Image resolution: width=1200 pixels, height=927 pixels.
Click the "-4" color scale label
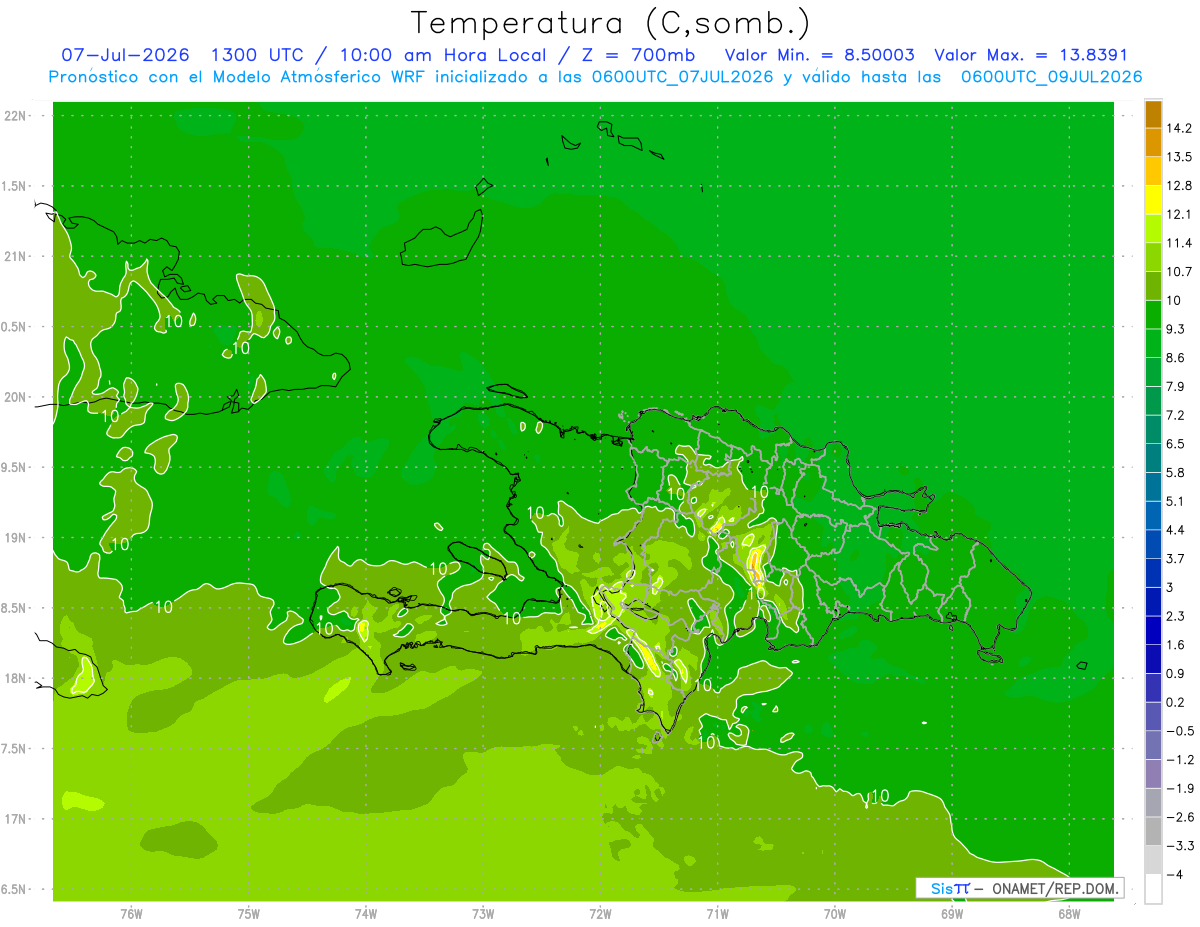click(x=1174, y=874)
